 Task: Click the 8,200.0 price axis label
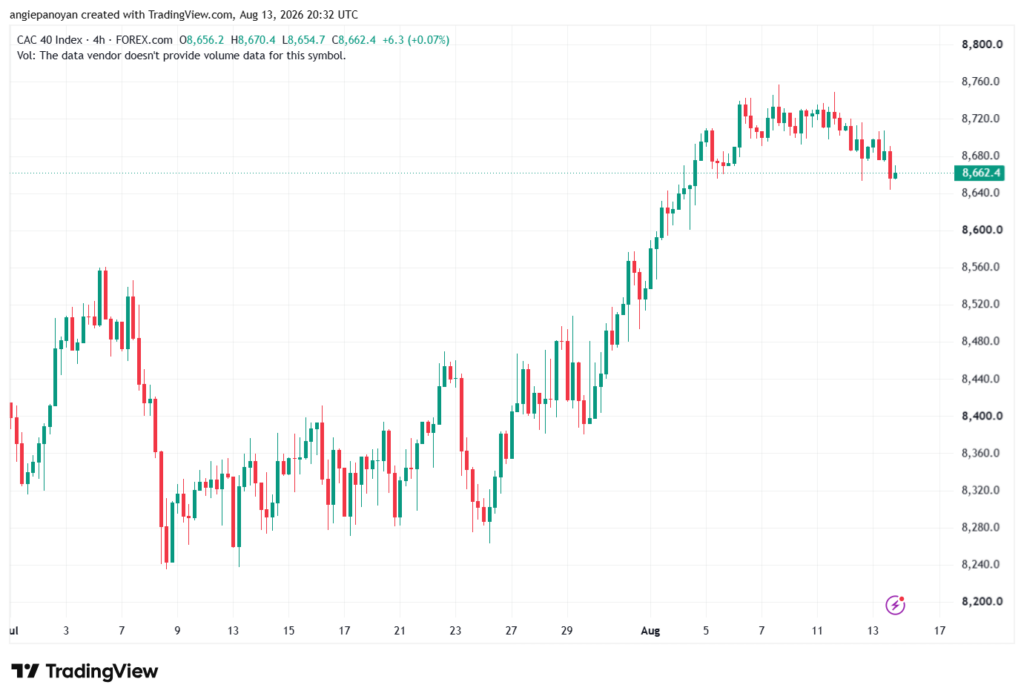[982, 601]
